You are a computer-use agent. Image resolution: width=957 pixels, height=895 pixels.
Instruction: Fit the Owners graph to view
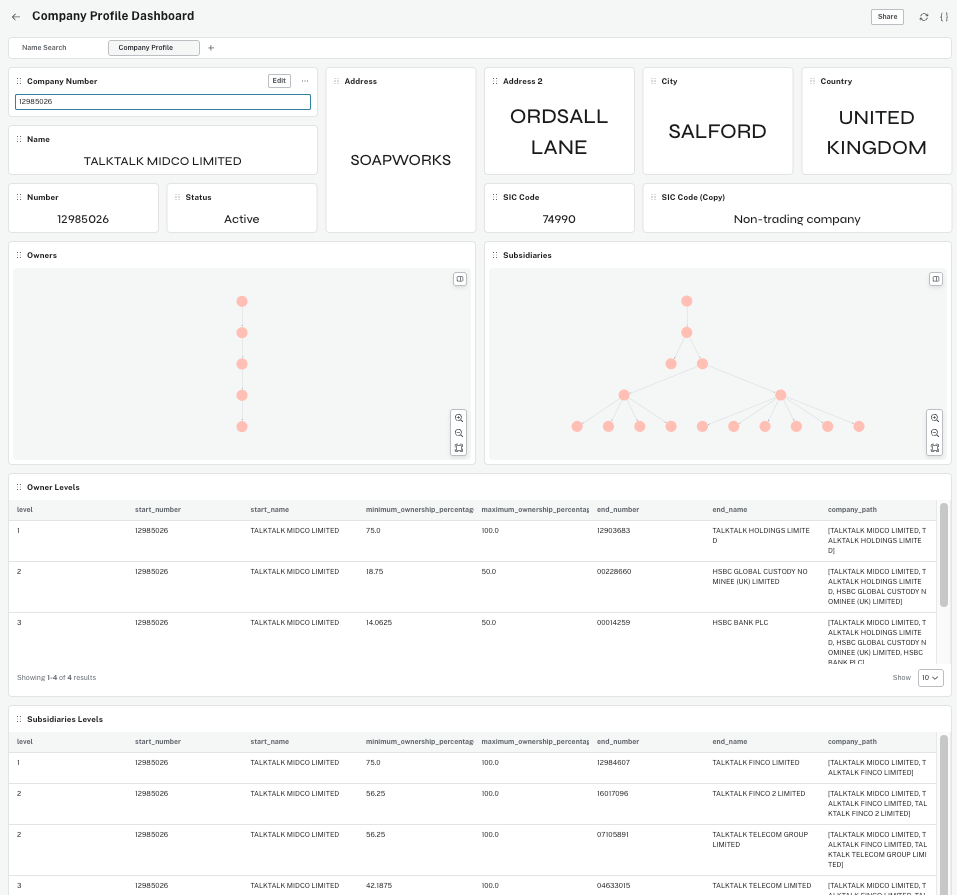(459, 448)
